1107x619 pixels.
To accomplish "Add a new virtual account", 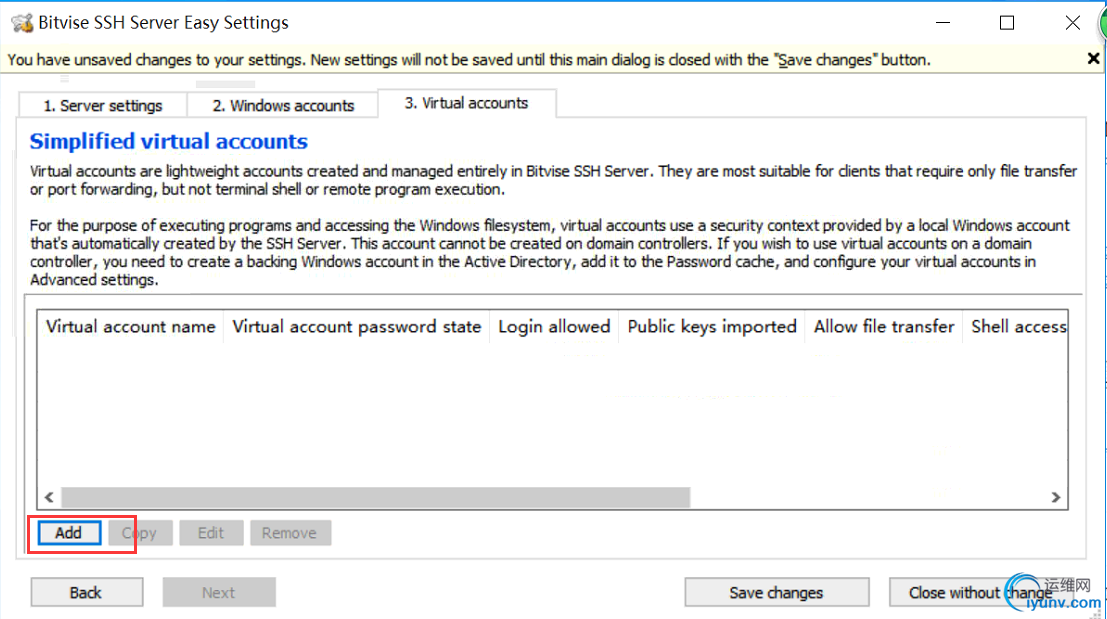I will coord(68,533).
